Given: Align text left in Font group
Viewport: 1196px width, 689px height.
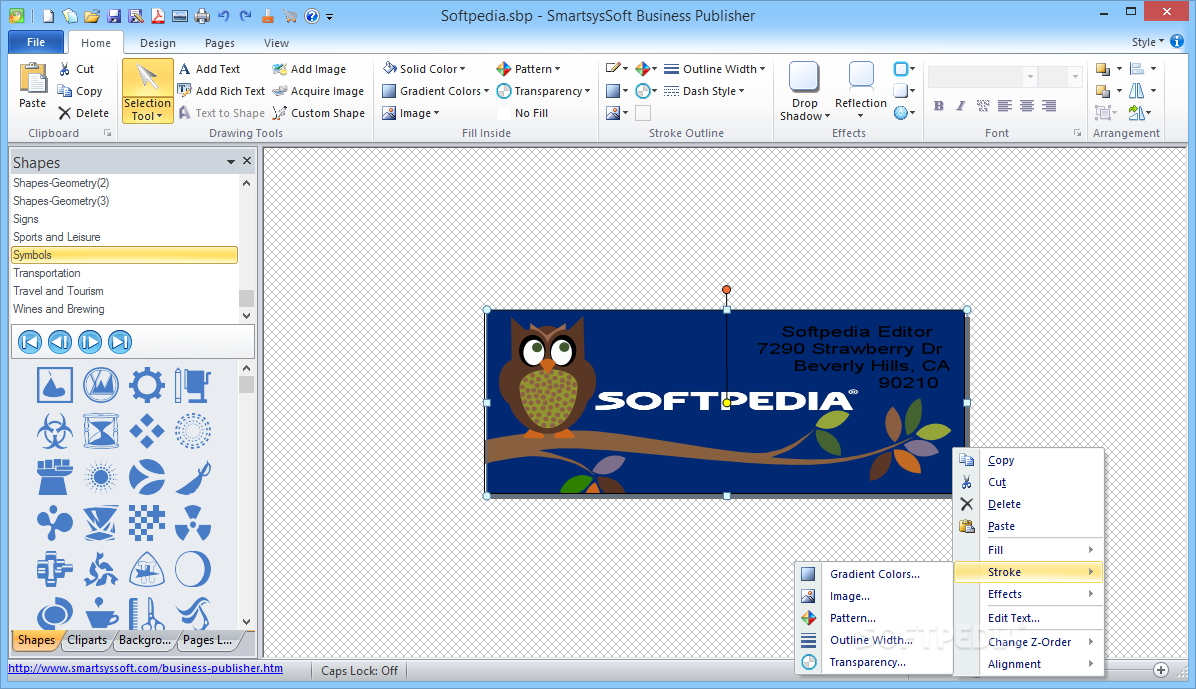Looking at the screenshot, I should coord(1005,106).
